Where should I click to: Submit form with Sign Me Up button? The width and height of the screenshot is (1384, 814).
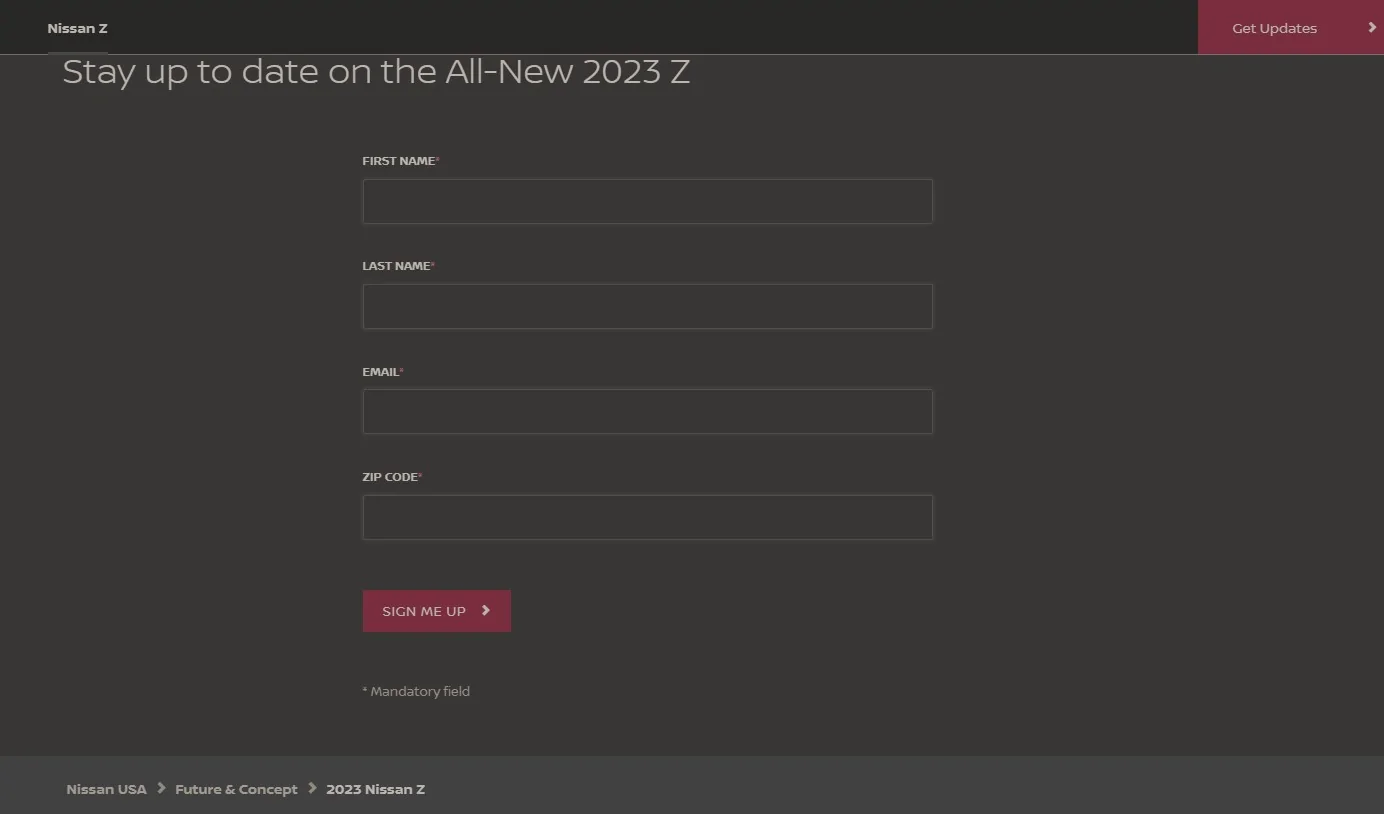436,611
